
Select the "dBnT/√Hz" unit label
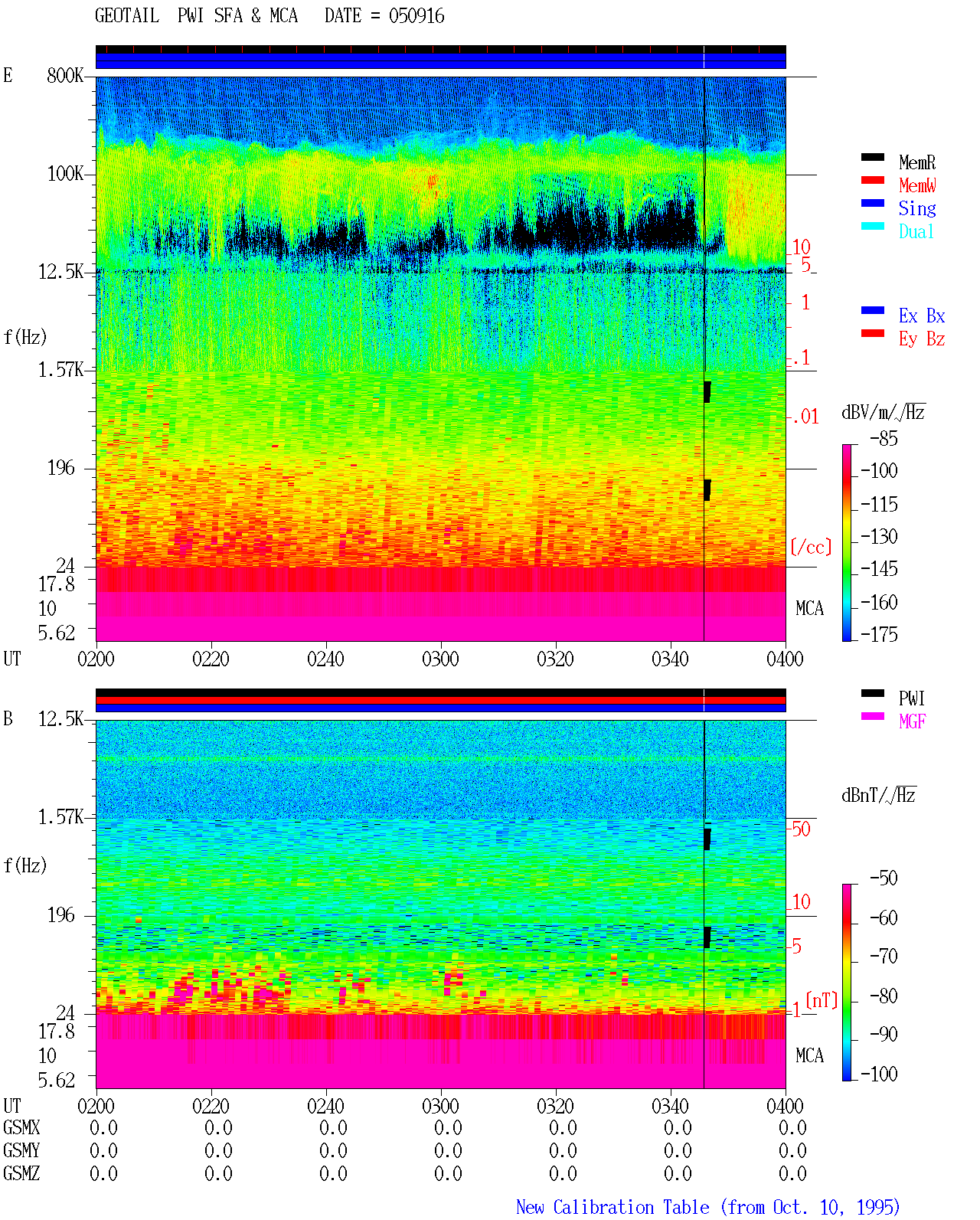pyautogui.click(x=879, y=795)
